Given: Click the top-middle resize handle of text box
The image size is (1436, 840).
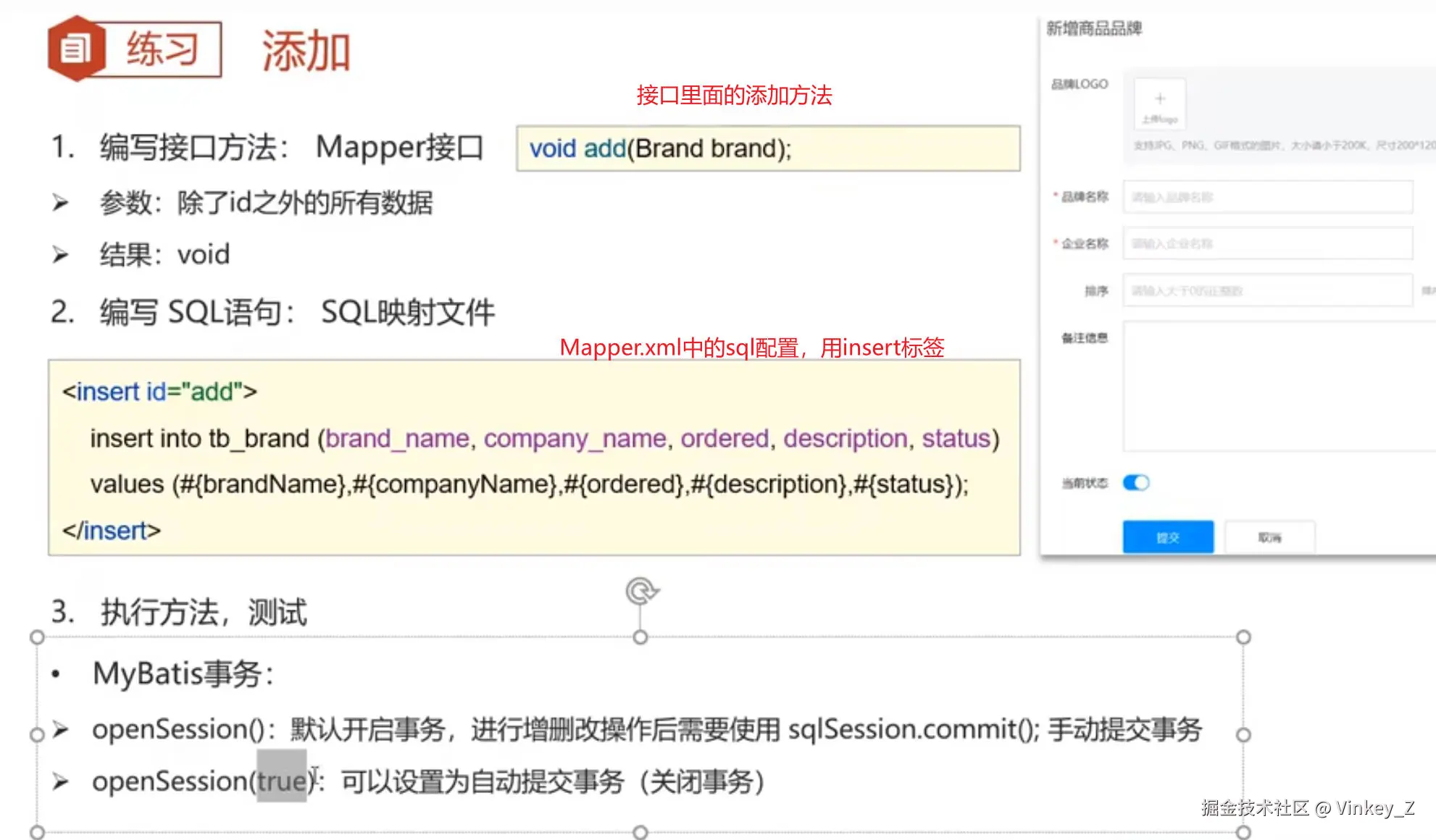Looking at the screenshot, I should (640, 637).
